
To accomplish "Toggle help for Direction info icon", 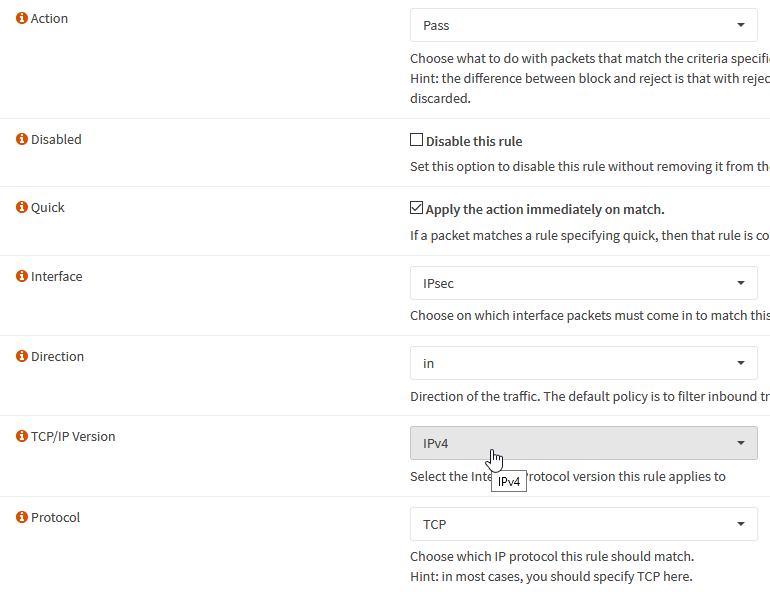I will (22, 357).
